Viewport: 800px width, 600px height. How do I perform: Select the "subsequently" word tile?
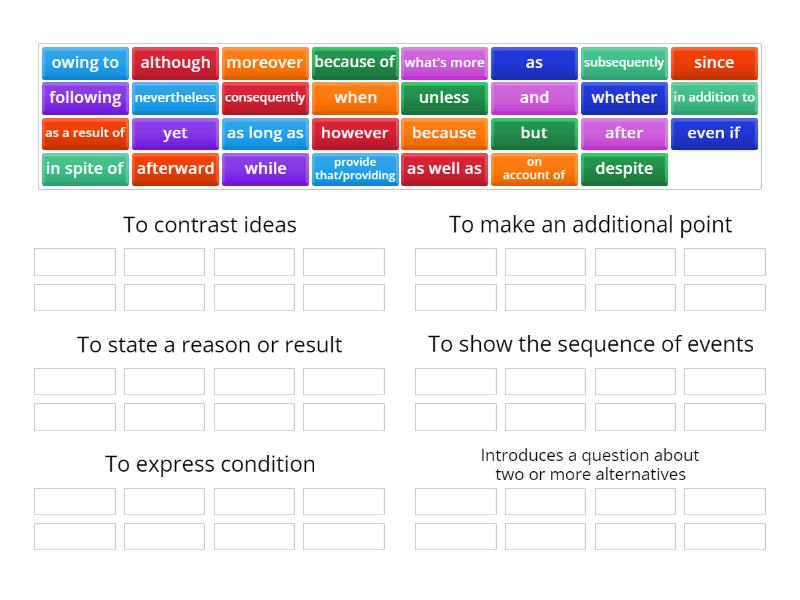[x=624, y=63]
